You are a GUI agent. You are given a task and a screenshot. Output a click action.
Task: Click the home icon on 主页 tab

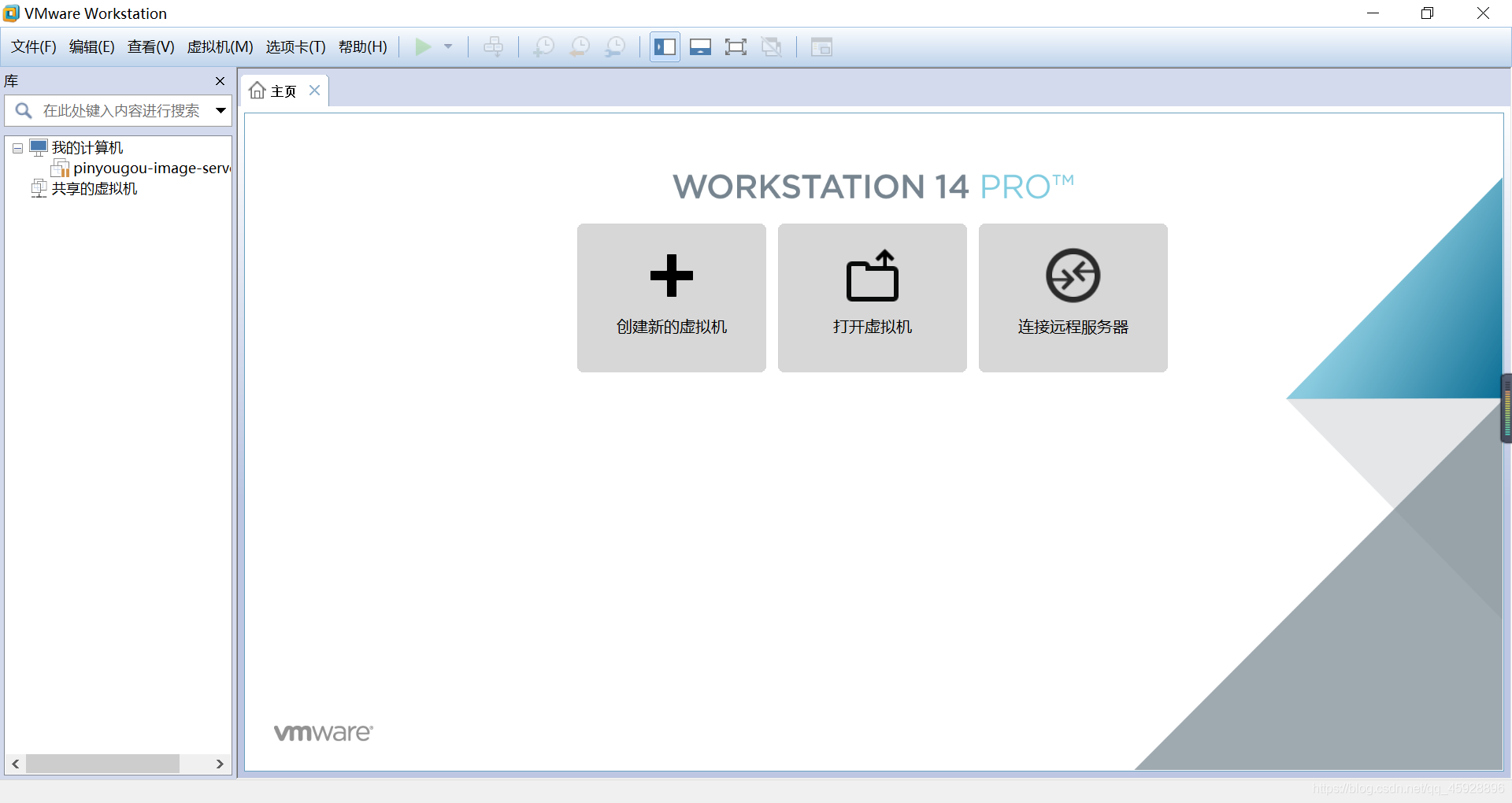pyautogui.click(x=258, y=91)
